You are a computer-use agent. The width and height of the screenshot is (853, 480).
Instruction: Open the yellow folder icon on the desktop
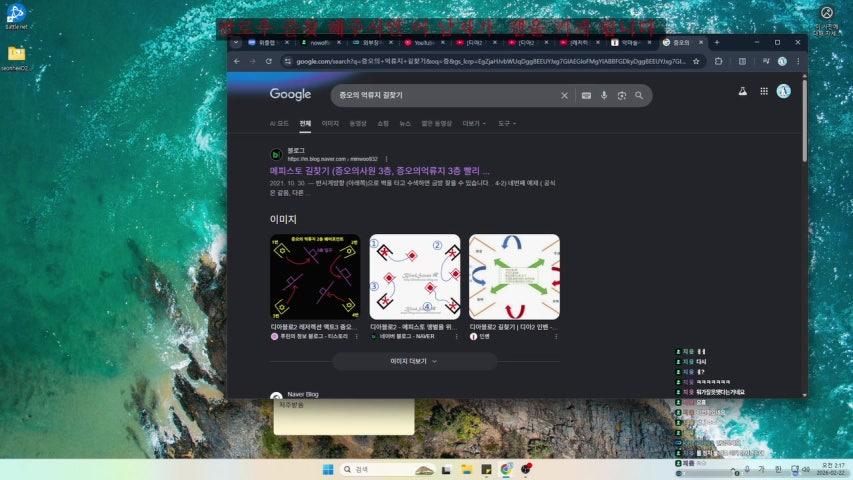tap(16, 57)
